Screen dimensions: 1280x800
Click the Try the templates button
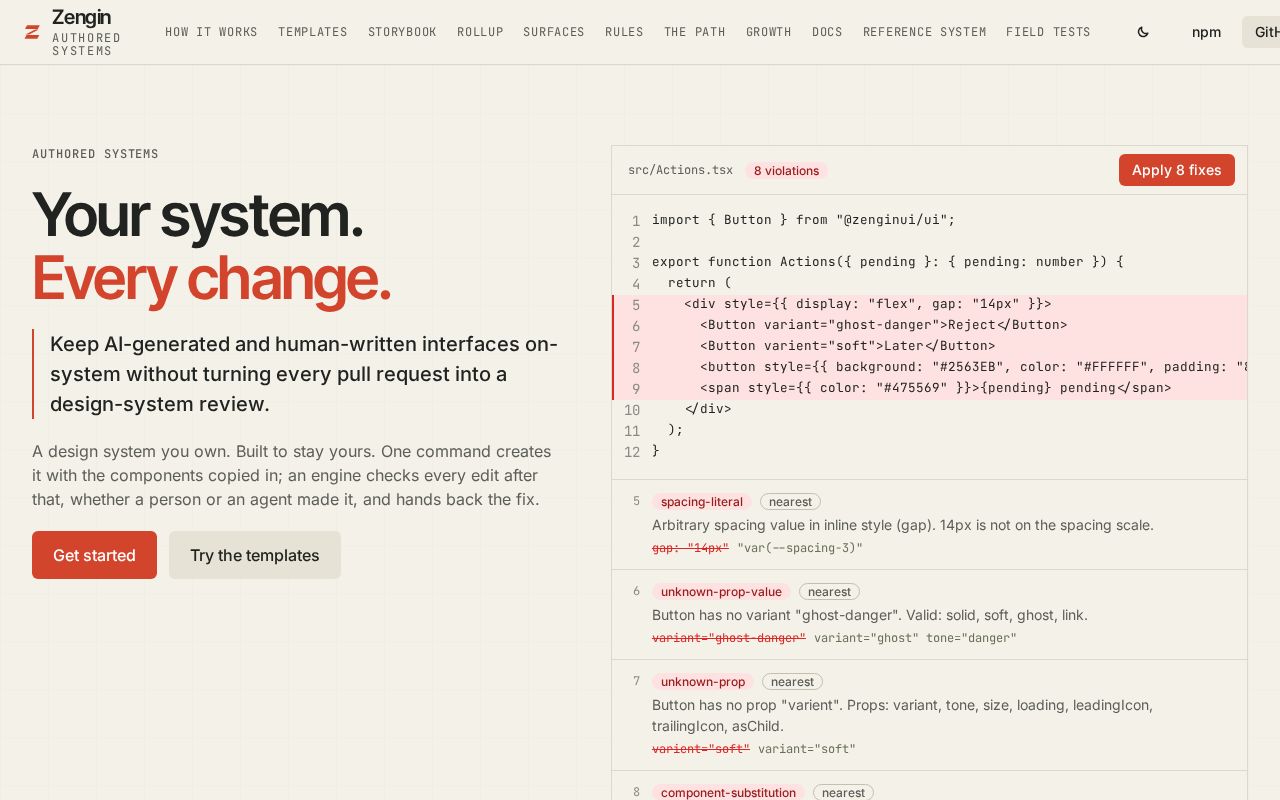coord(255,555)
